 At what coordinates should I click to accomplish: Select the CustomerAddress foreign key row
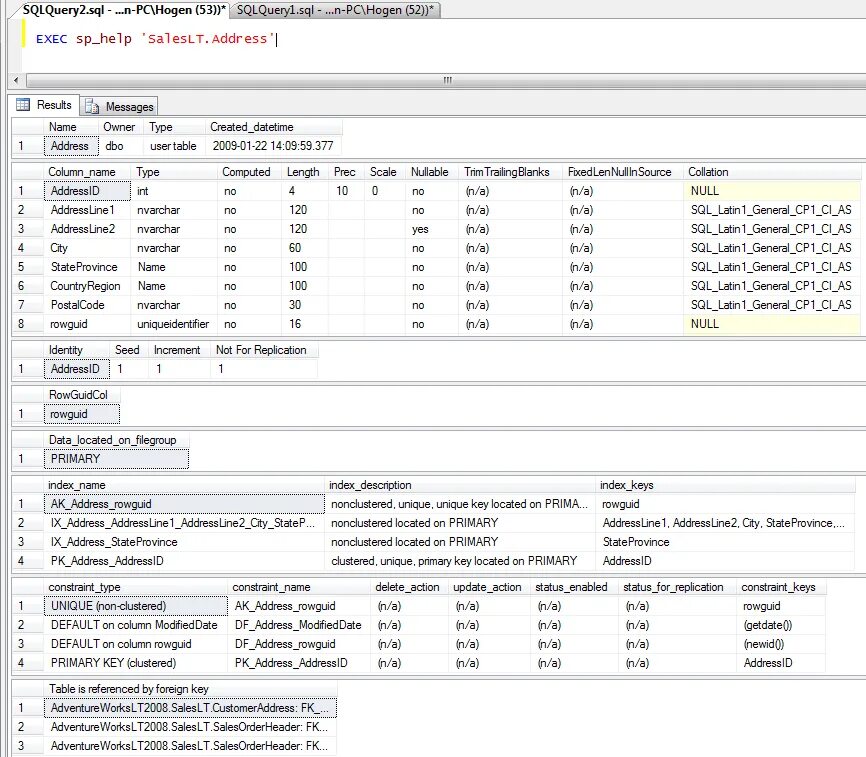(190, 708)
